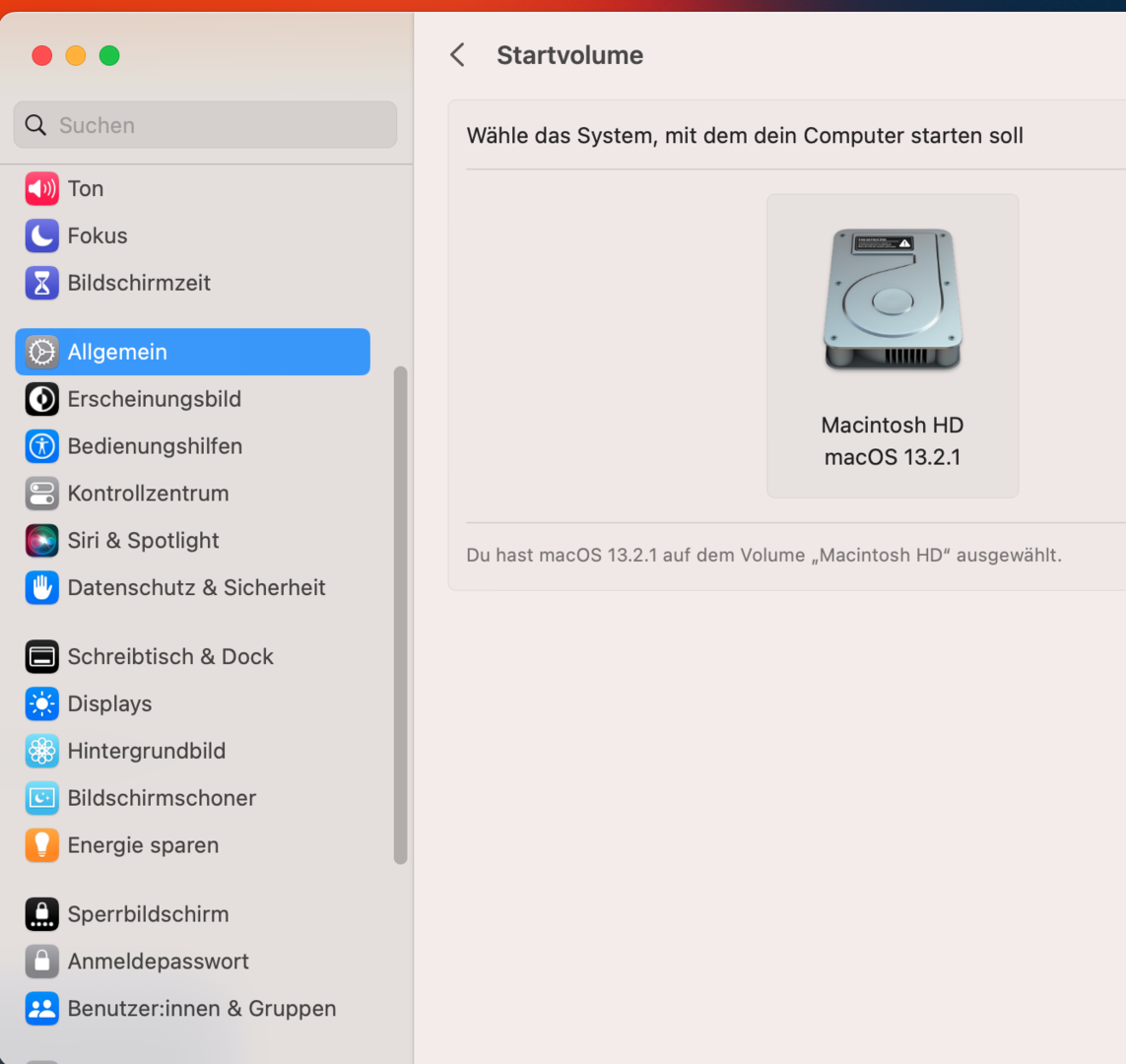Viewport: 1126px width, 1064px height.
Task: Select the Macintosh HD startup disk
Action: coord(893,346)
